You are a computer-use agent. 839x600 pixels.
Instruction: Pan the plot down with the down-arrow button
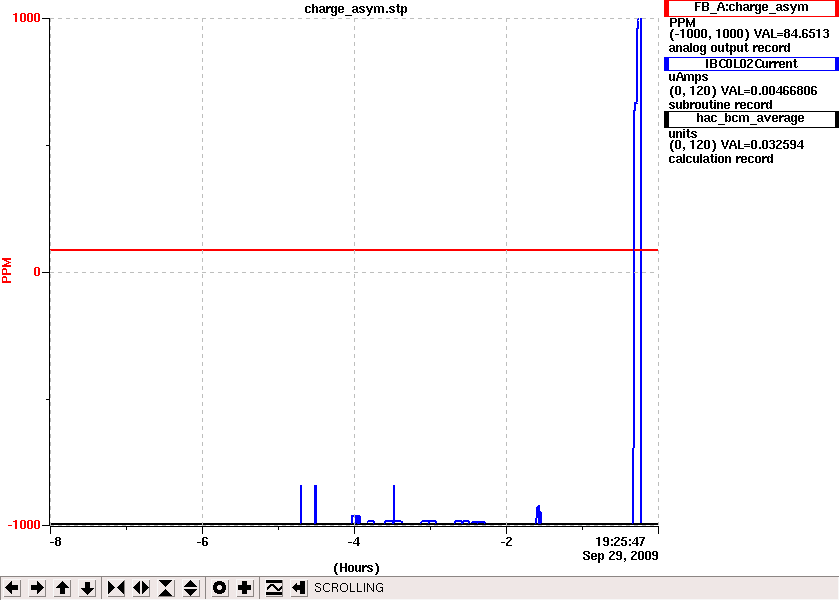click(x=87, y=588)
